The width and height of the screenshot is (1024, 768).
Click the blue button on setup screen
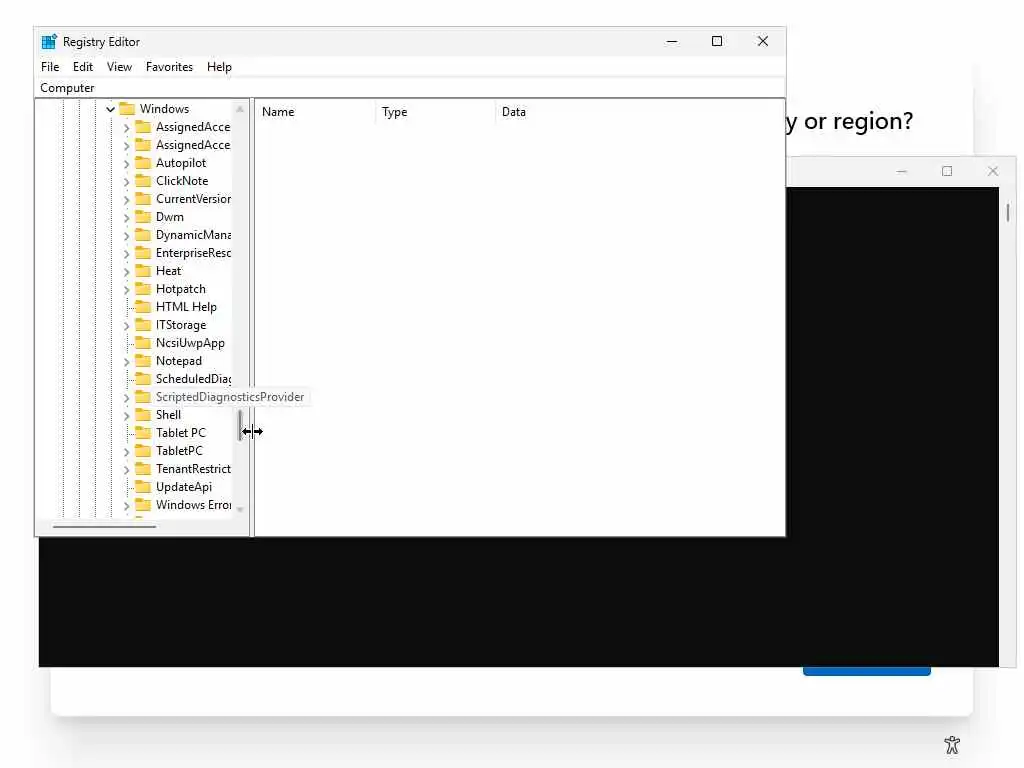[867, 671]
